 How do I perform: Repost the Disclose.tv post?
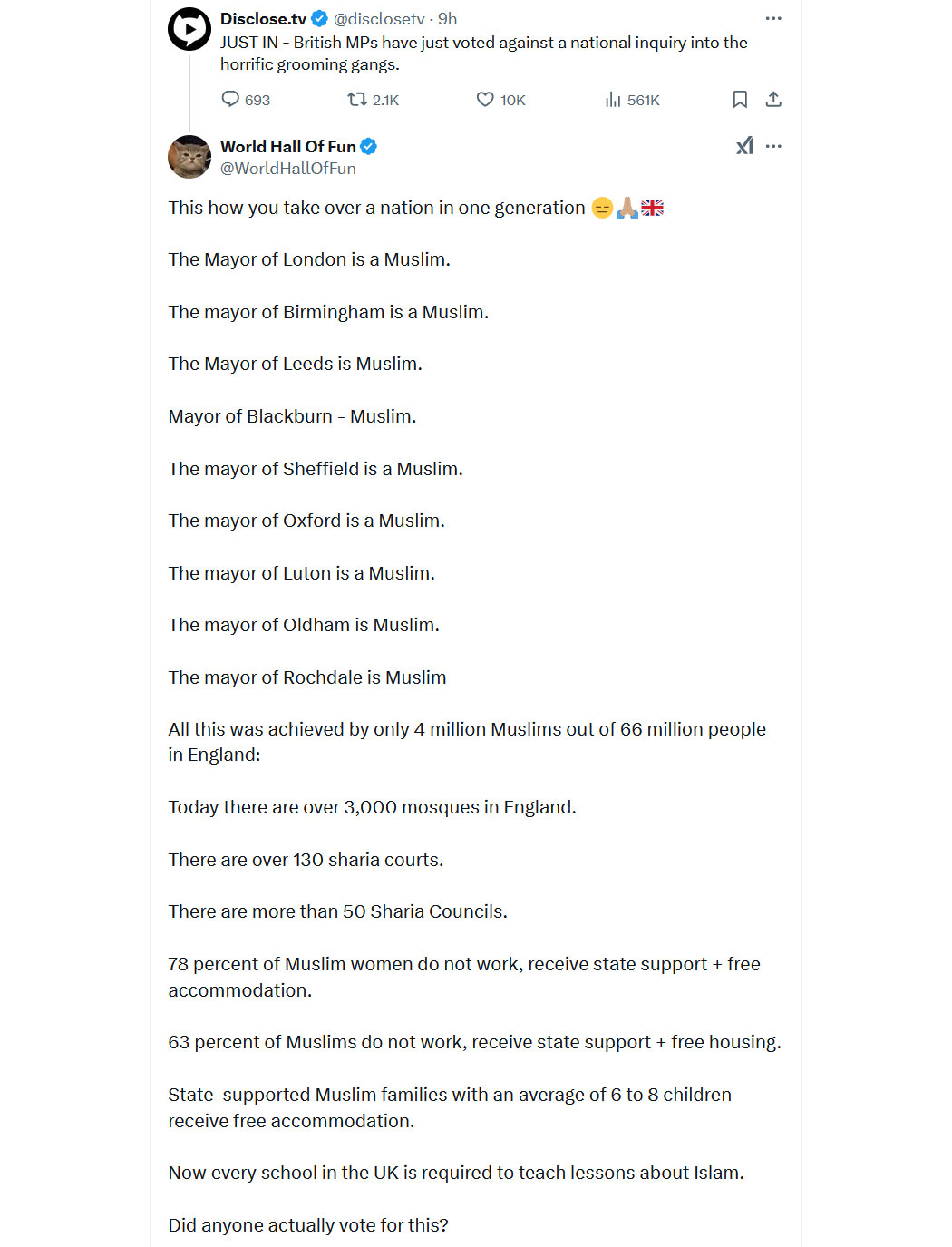(x=357, y=100)
